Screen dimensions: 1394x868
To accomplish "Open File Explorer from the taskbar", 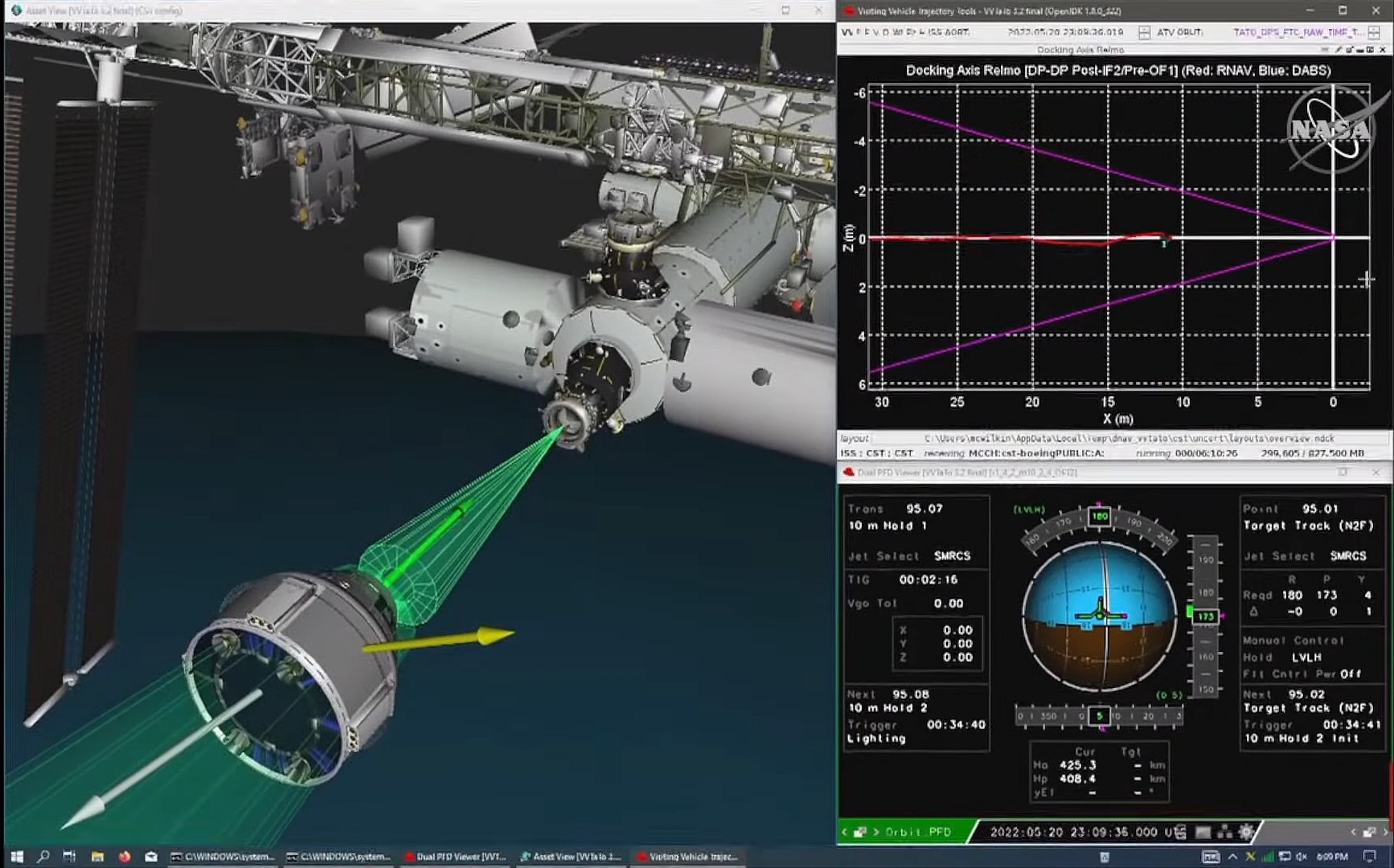I will (97, 857).
